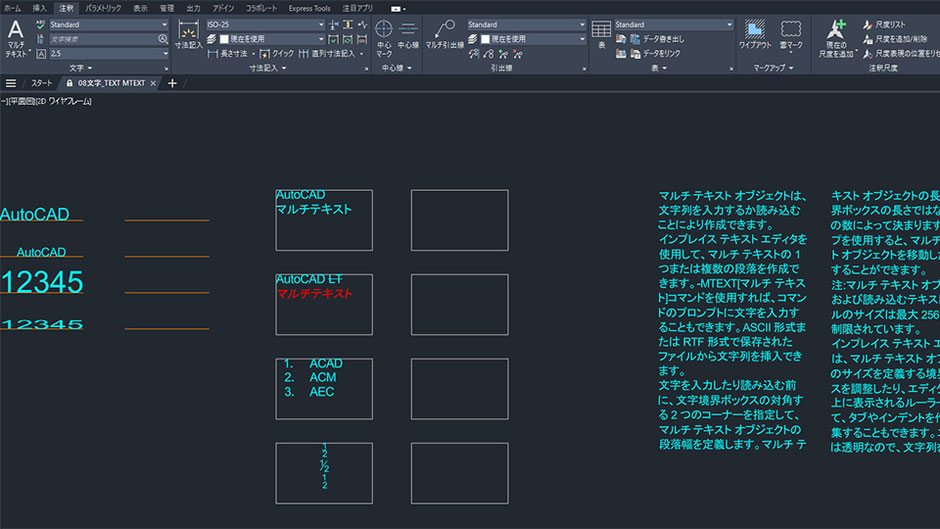The image size is (940, 529).
Task: Switch to the 挿入 ribbon tab
Action: pyautogui.click(x=40, y=8)
